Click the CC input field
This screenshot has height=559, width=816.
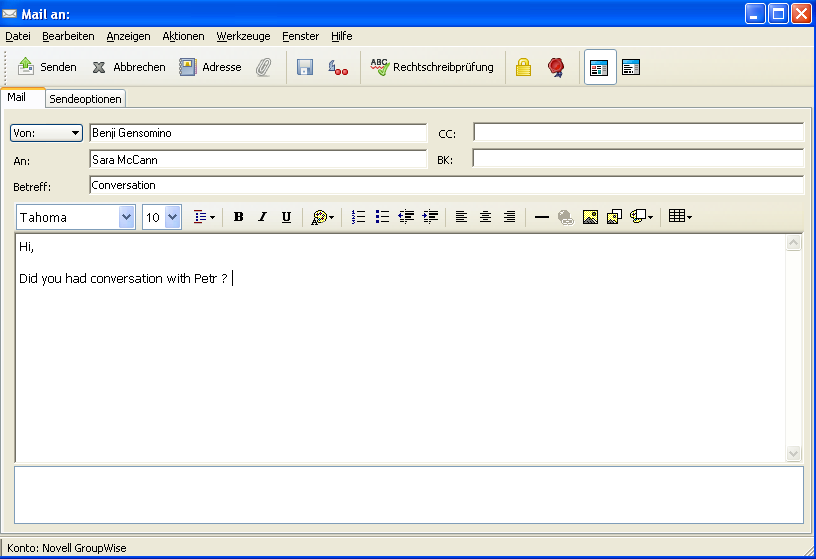click(x=639, y=132)
